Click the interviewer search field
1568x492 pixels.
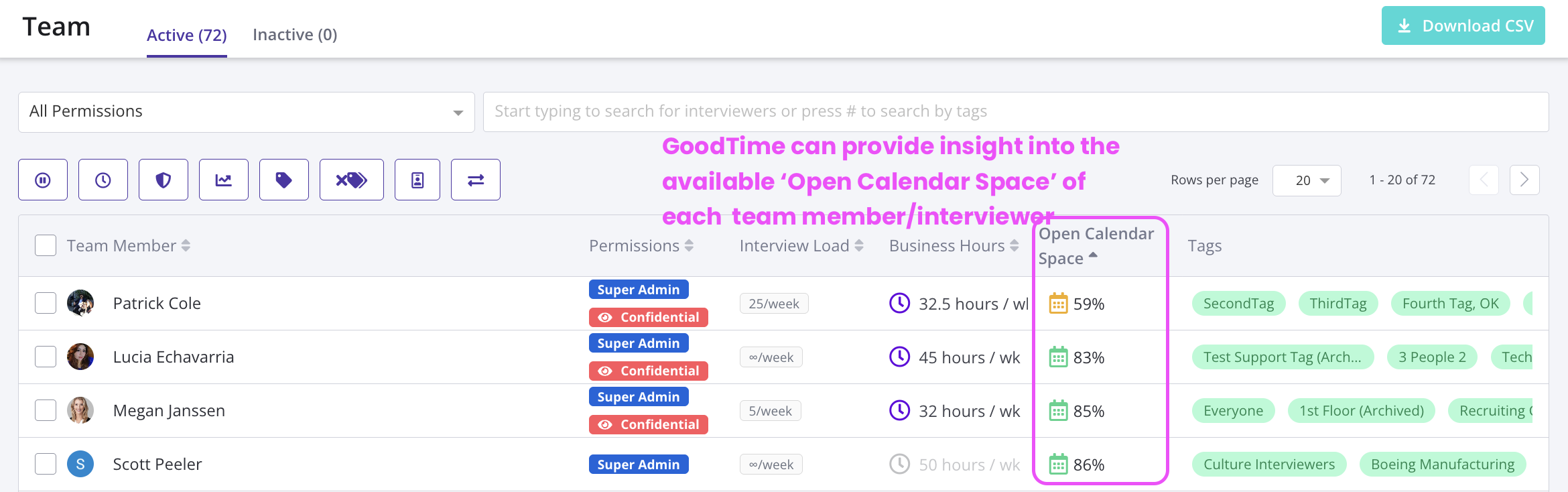click(x=1015, y=112)
